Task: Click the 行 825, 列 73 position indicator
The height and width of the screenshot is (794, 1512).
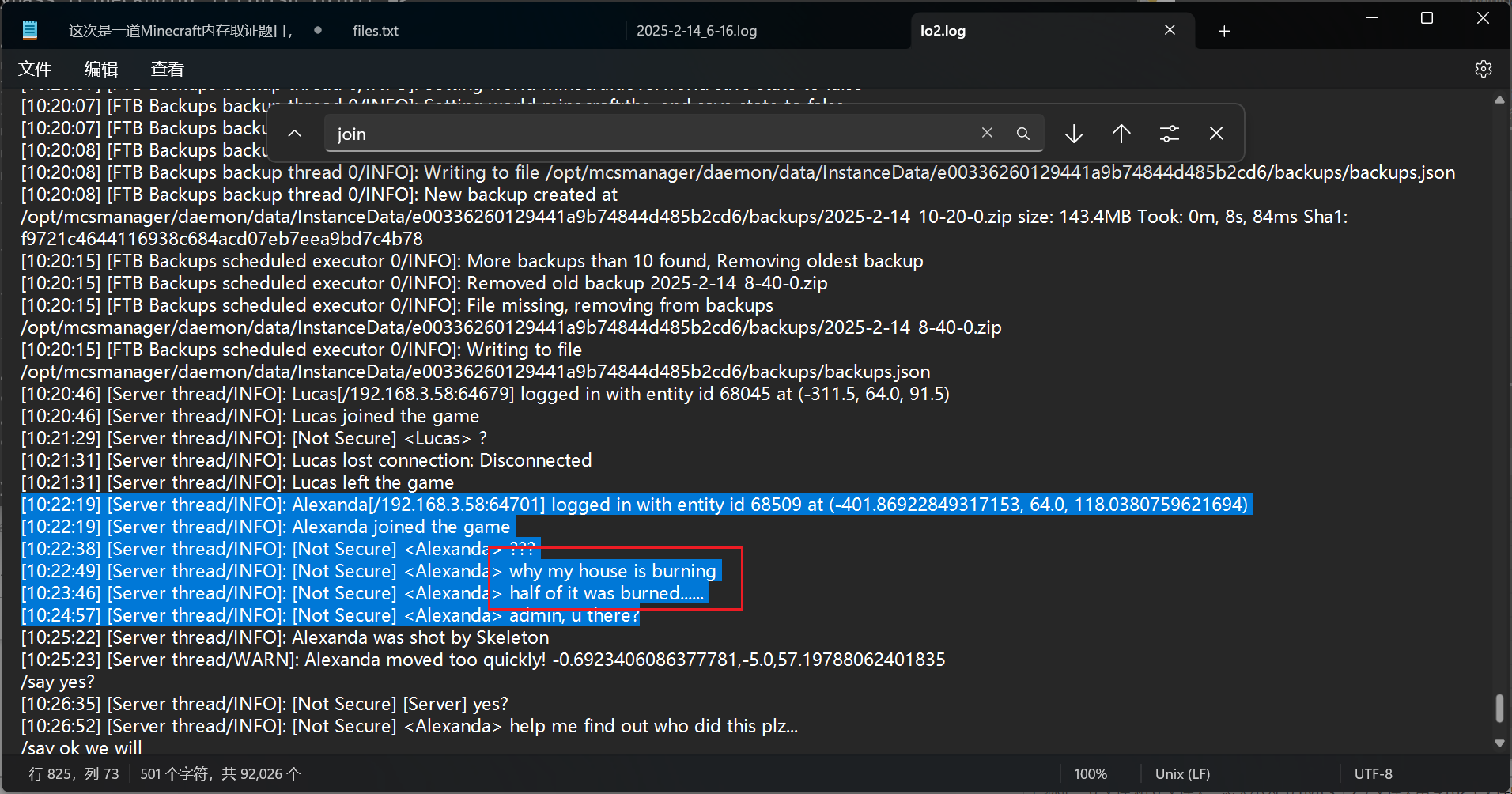Action: 74,774
